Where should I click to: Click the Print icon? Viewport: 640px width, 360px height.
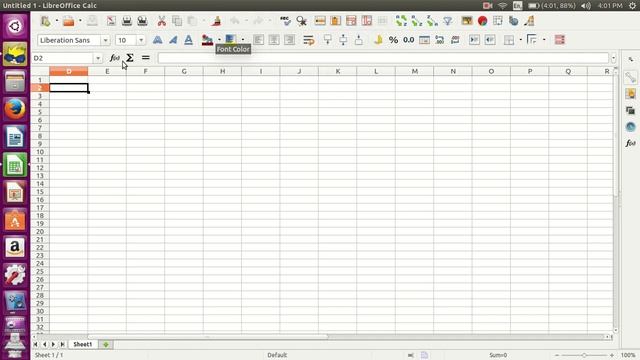(x=127, y=21)
